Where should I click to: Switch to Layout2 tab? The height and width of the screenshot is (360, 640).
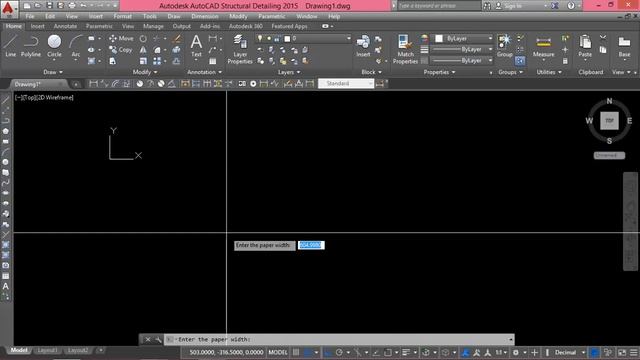pyautogui.click(x=78, y=350)
